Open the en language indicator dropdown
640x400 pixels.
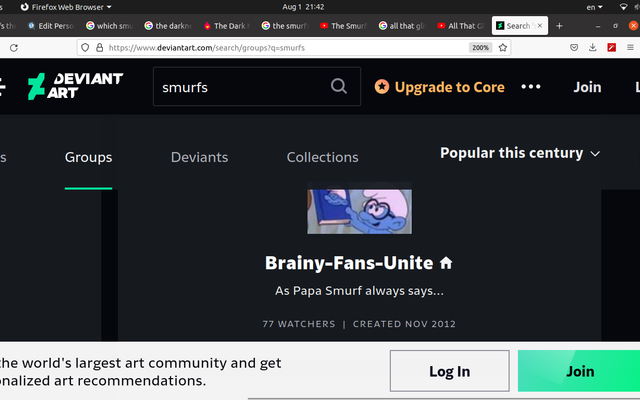coord(594,7)
